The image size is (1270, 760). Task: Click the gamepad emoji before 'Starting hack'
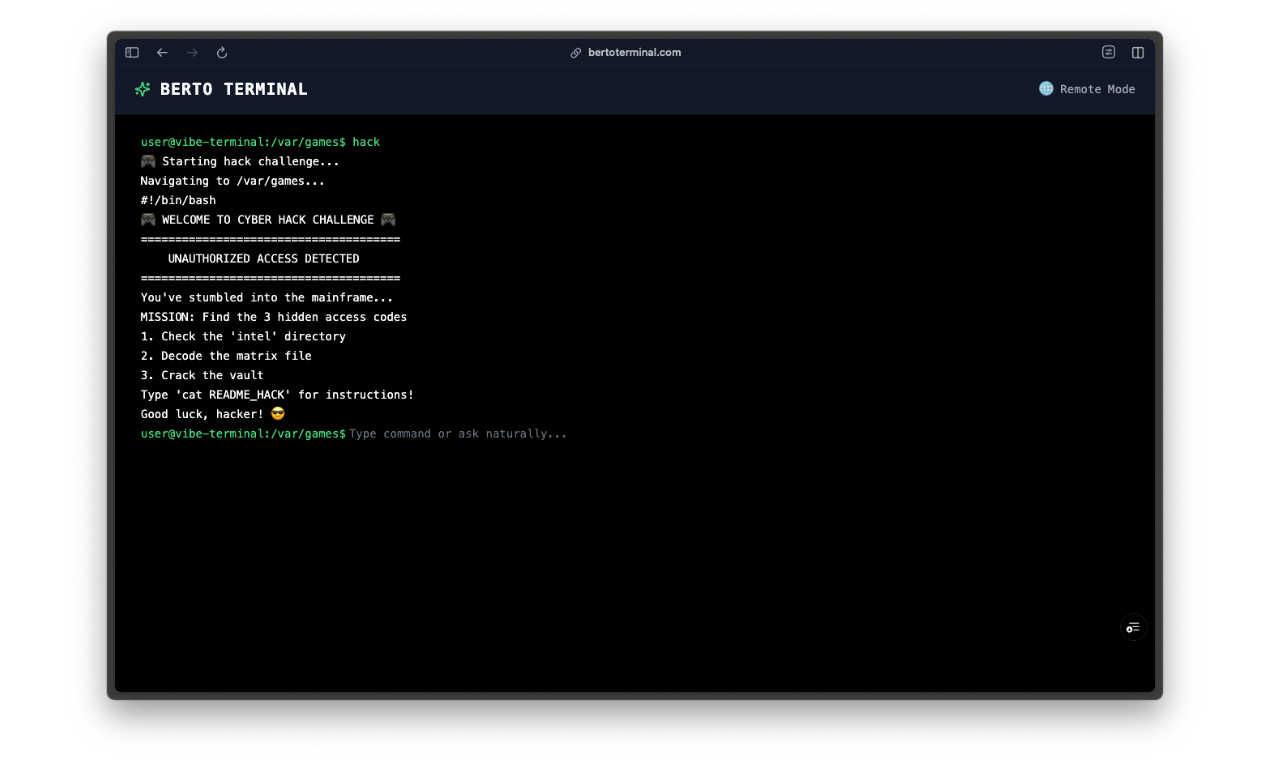pos(148,161)
